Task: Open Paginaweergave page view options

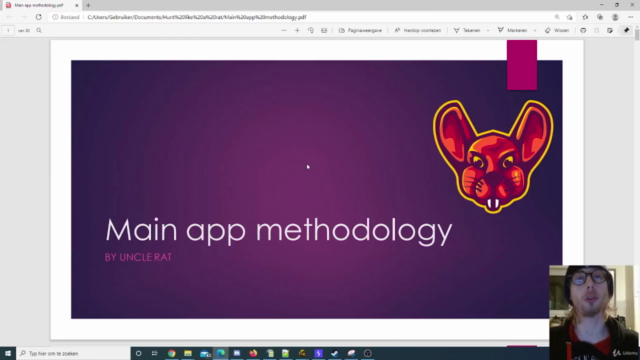Action: pyautogui.click(x=360, y=30)
